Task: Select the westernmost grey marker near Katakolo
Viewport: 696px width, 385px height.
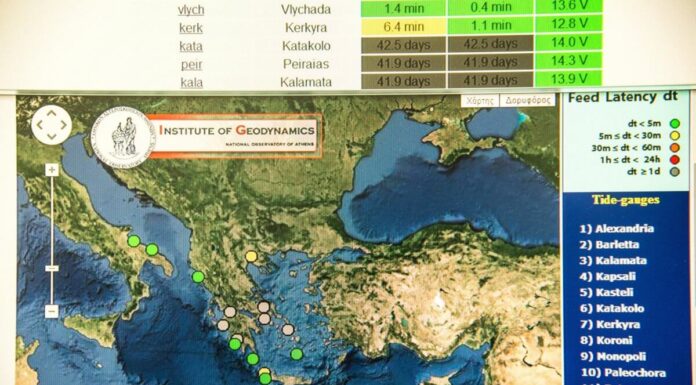Action: click(x=223, y=325)
